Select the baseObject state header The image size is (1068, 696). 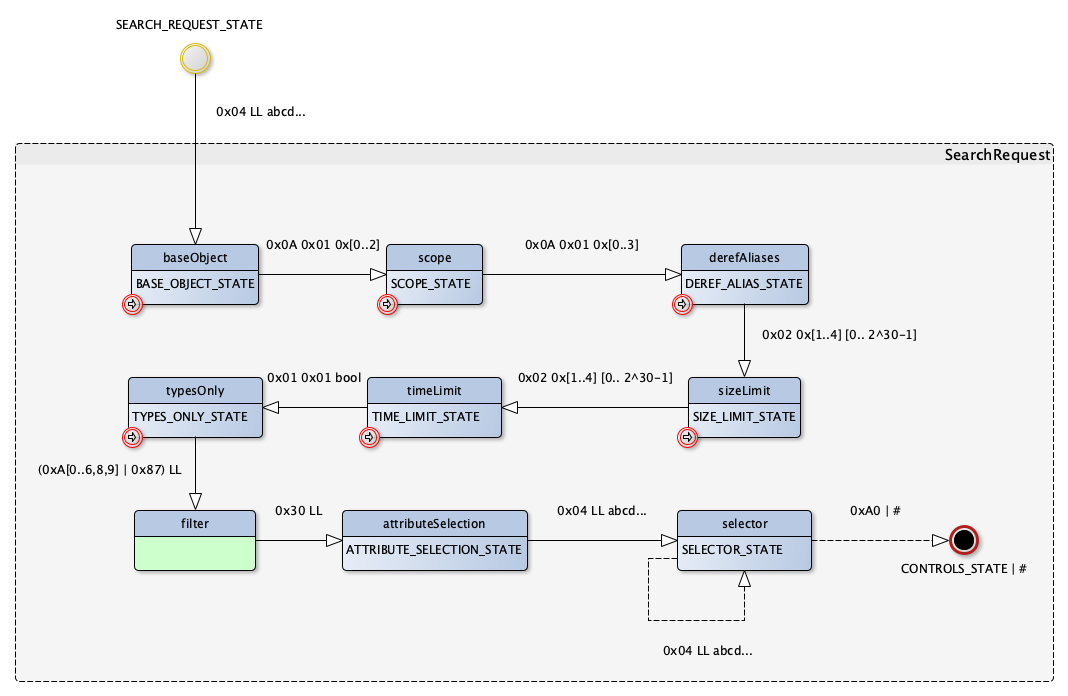click(x=195, y=257)
